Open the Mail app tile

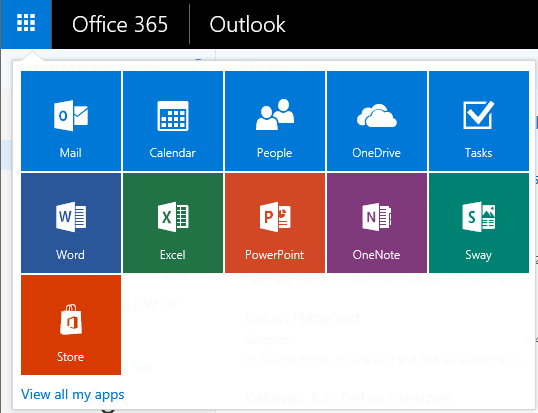(71, 121)
